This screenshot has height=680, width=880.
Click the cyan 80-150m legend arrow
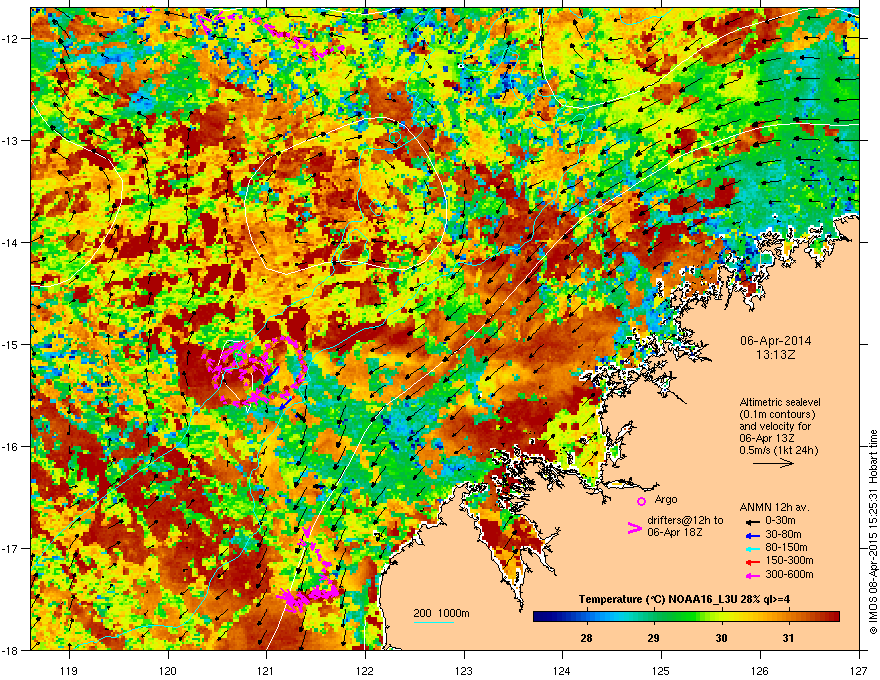tap(752, 548)
